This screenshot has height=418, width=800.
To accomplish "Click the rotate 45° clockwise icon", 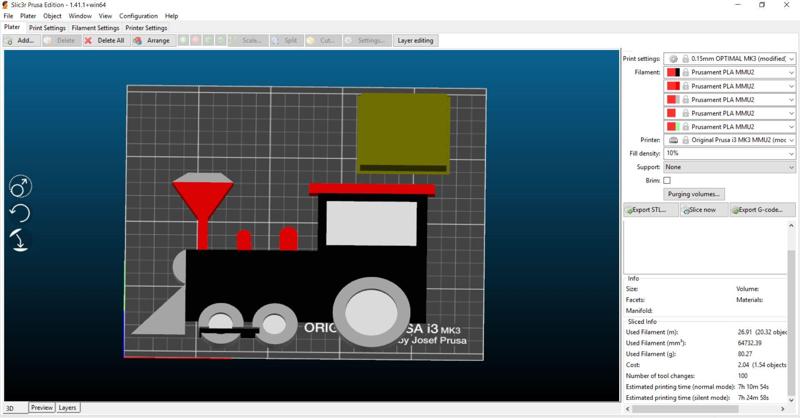I will [x=220, y=40].
